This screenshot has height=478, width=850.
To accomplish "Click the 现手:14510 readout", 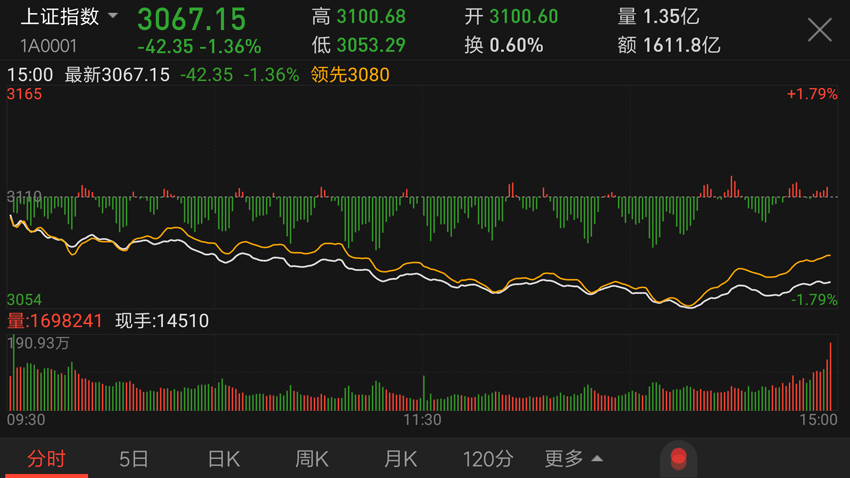I will coord(162,321).
